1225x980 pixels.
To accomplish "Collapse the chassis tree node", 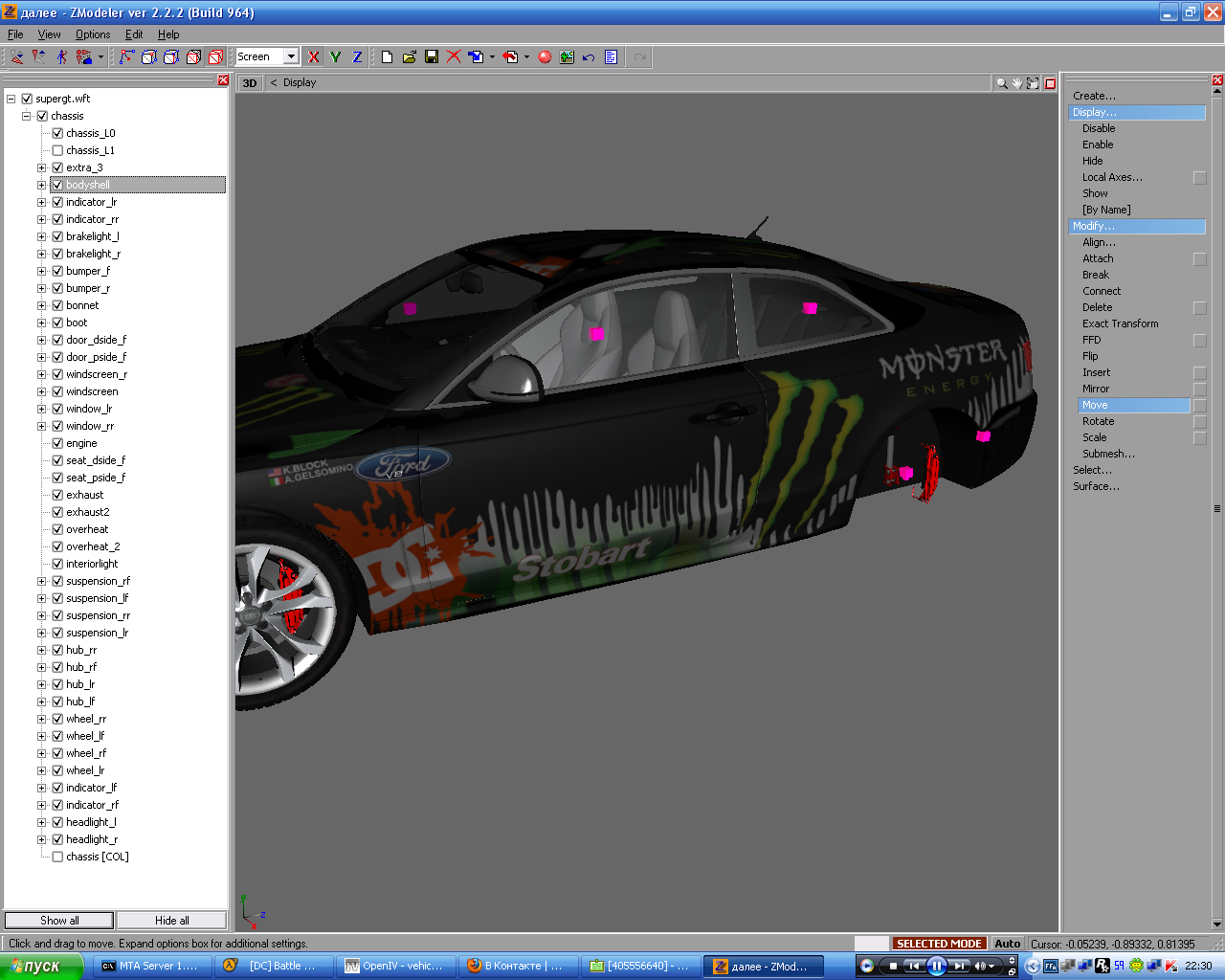I will [x=27, y=116].
